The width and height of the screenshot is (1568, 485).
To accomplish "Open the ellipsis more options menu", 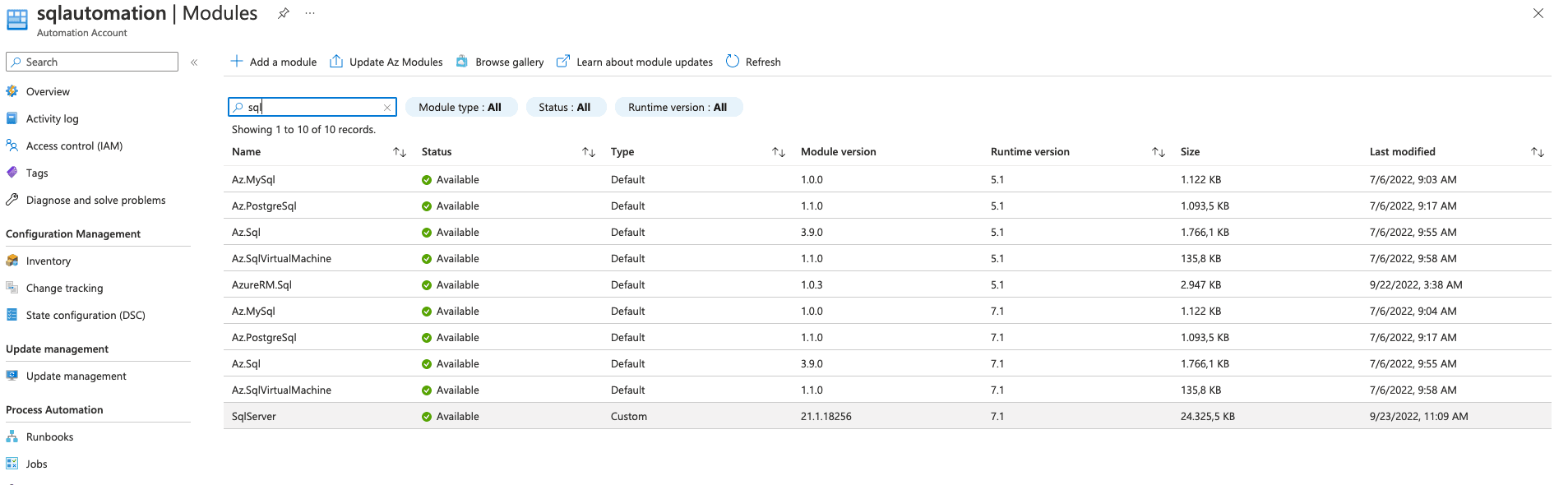I will [x=310, y=13].
